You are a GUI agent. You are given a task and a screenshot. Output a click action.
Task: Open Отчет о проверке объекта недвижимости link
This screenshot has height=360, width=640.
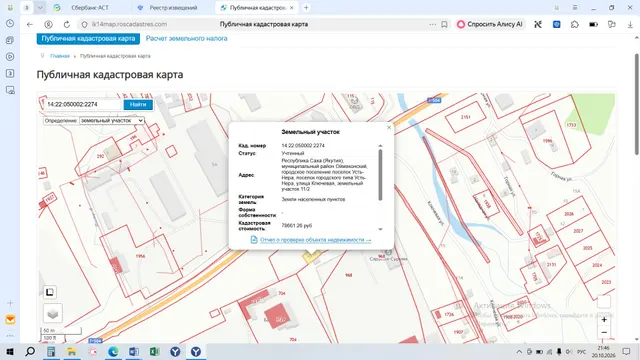pyautogui.click(x=316, y=240)
